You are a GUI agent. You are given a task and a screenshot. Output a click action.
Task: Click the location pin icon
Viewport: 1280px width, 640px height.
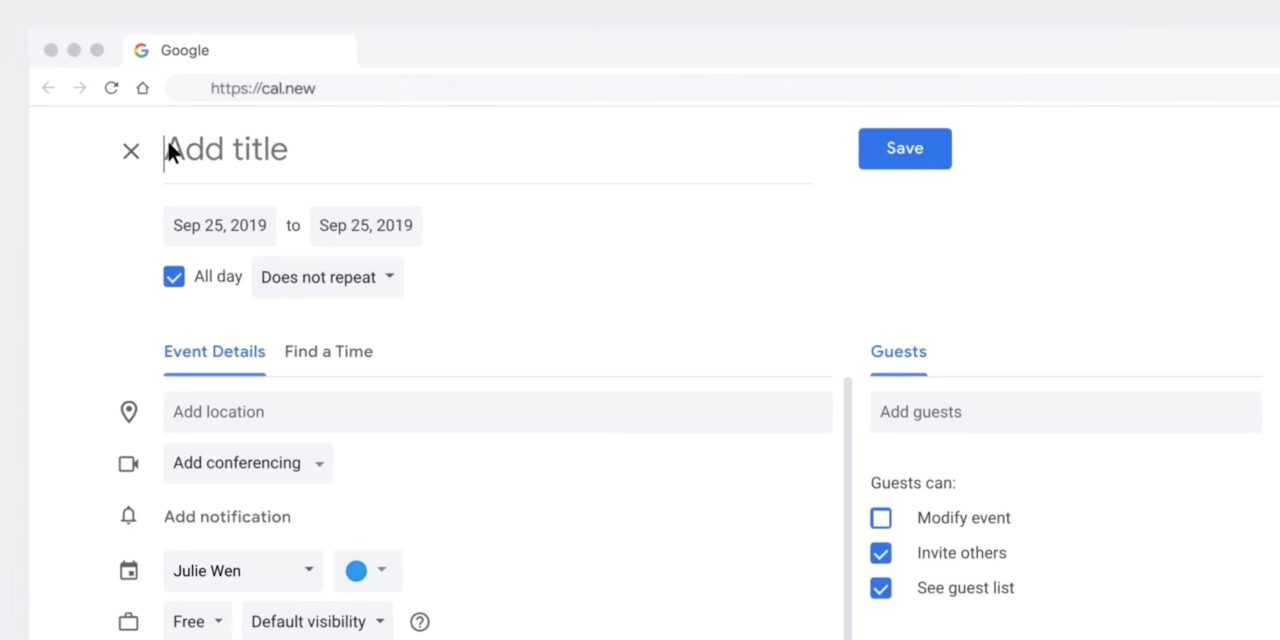click(129, 412)
